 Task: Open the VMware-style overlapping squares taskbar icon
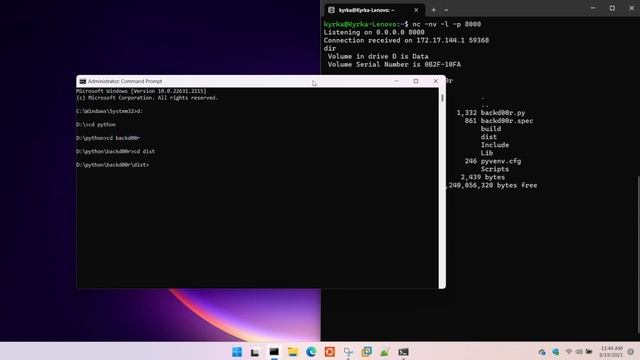click(x=367, y=352)
